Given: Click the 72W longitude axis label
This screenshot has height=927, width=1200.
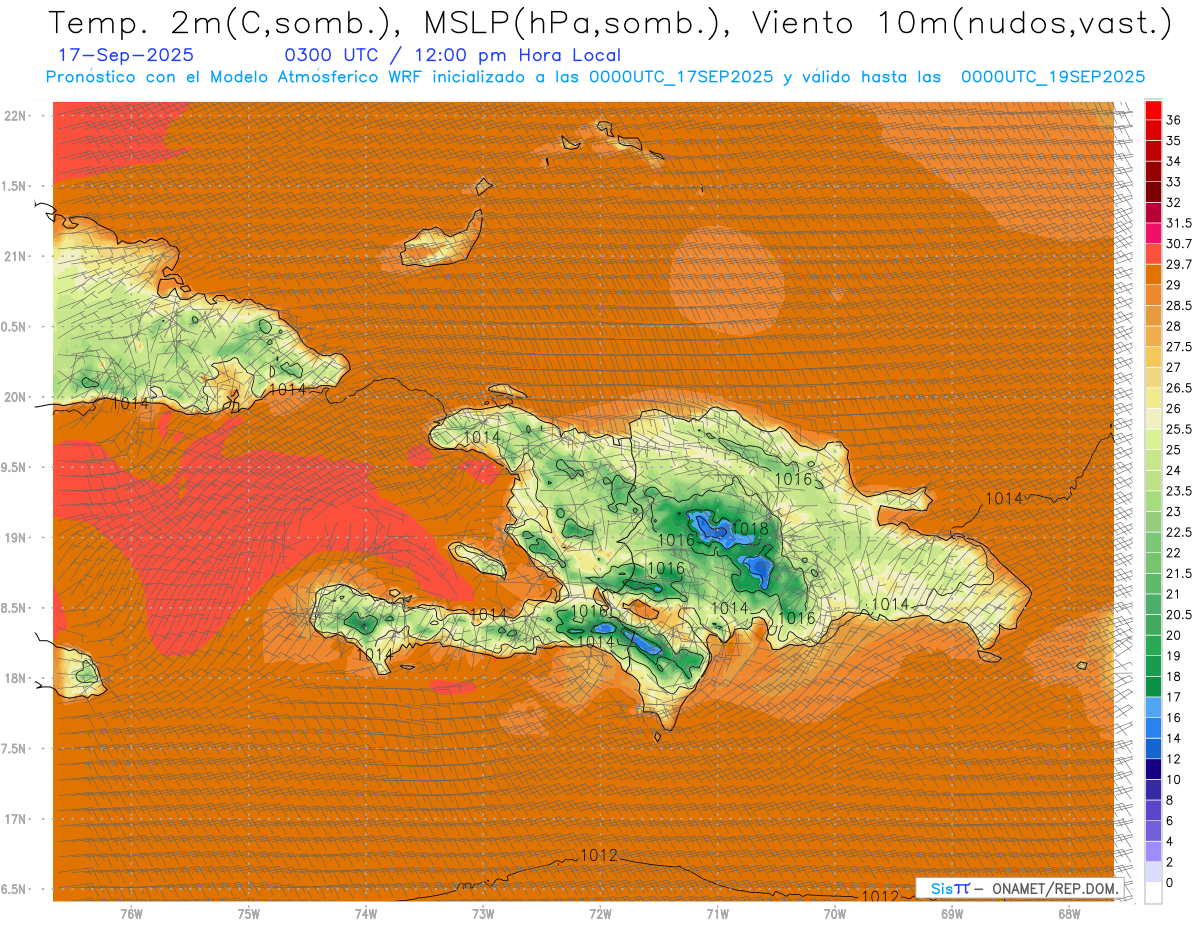Looking at the screenshot, I should (600, 913).
